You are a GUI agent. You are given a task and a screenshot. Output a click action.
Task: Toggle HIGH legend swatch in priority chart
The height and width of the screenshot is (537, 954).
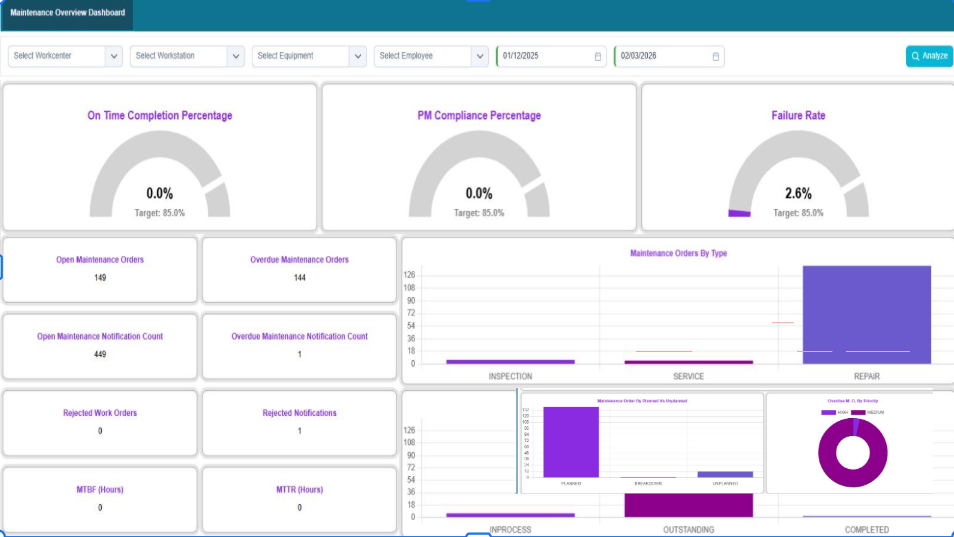[828, 412]
